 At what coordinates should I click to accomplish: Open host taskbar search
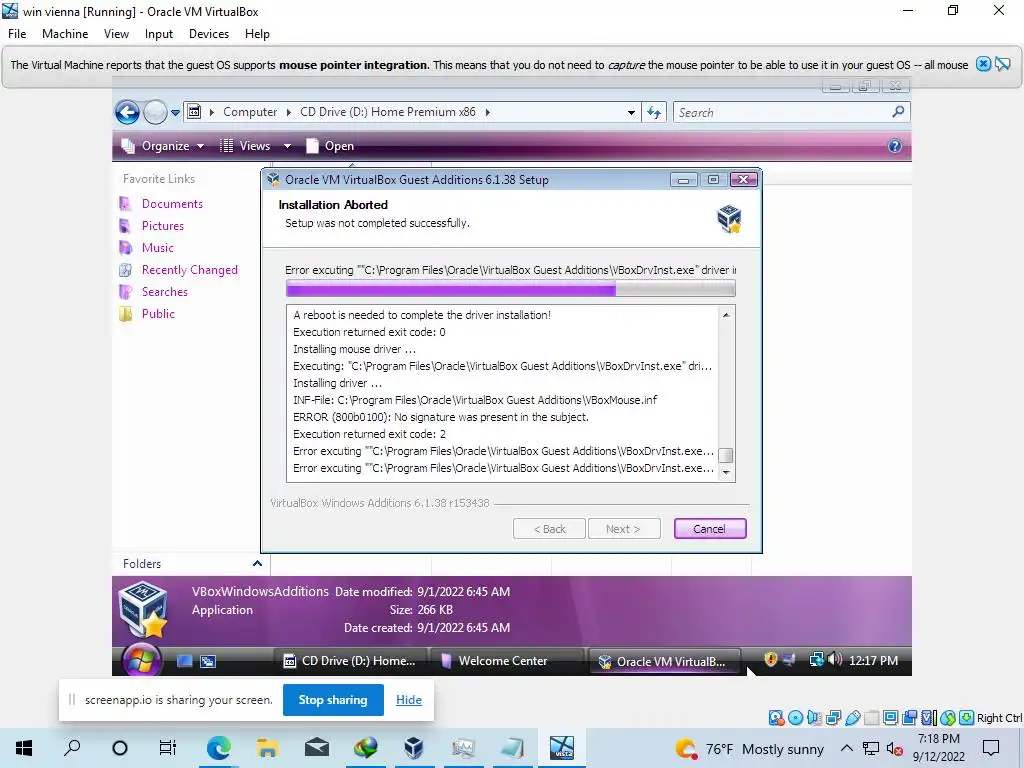tap(72, 748)
